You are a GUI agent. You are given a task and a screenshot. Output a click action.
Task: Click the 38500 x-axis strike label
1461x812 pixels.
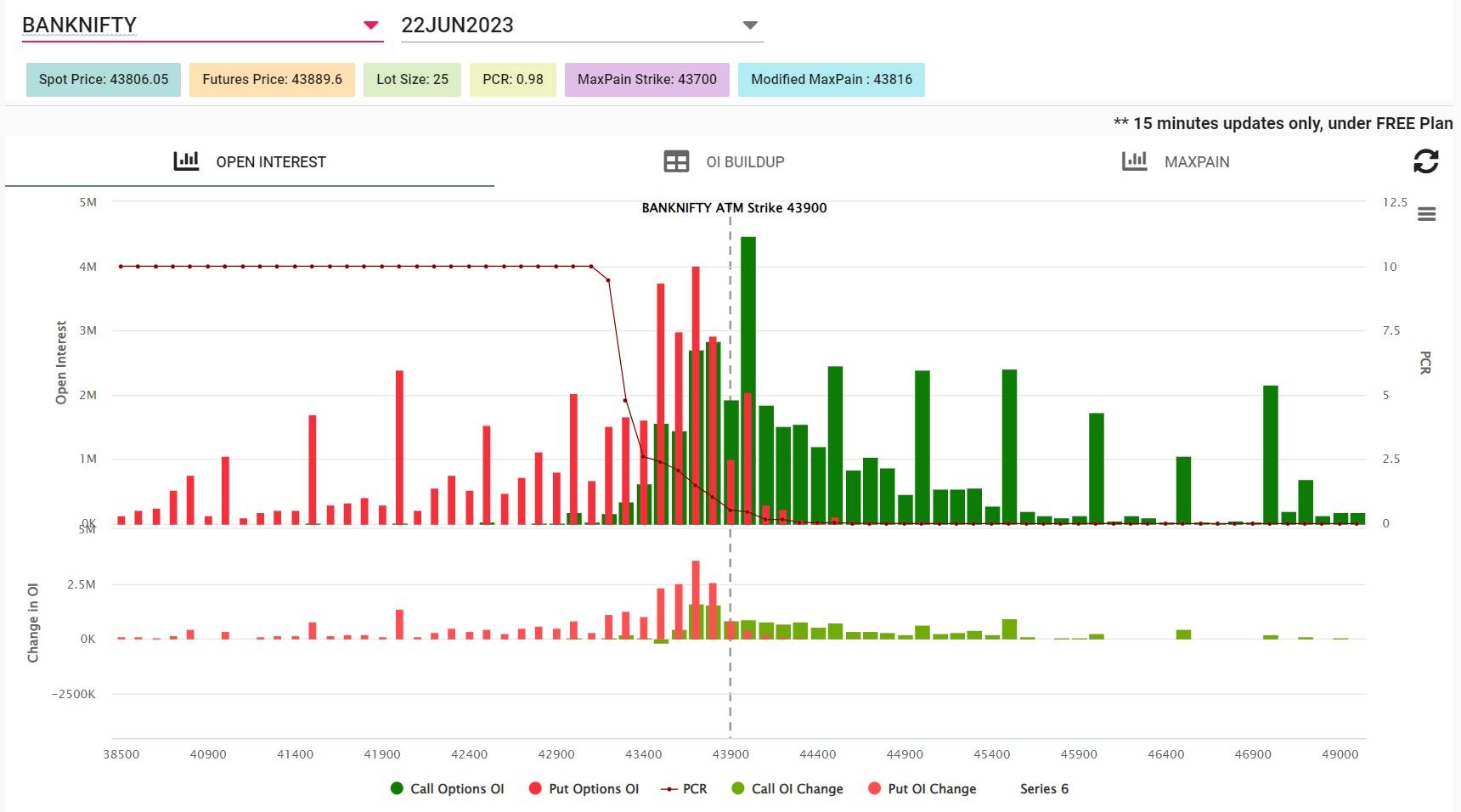(x=121, y=754)
